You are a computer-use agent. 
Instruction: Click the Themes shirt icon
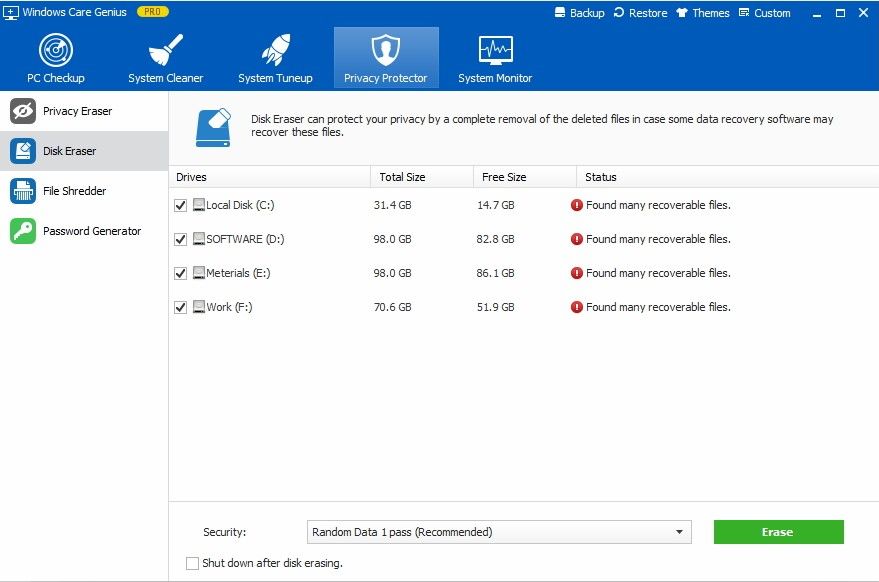682,12
